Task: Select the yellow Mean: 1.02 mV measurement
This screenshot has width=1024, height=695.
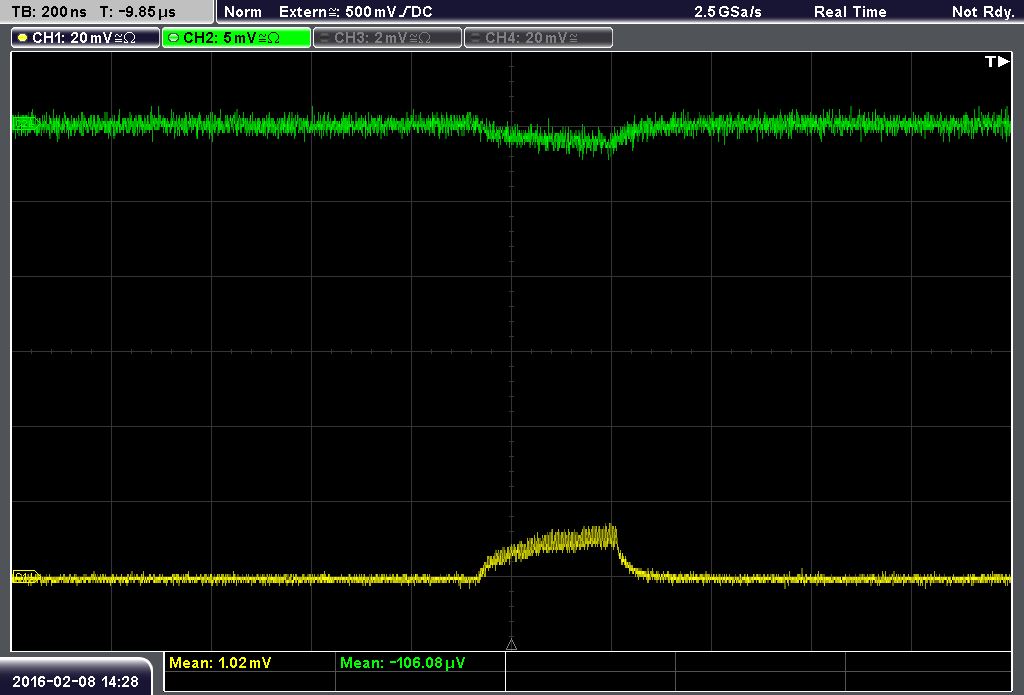Action: 220,663
